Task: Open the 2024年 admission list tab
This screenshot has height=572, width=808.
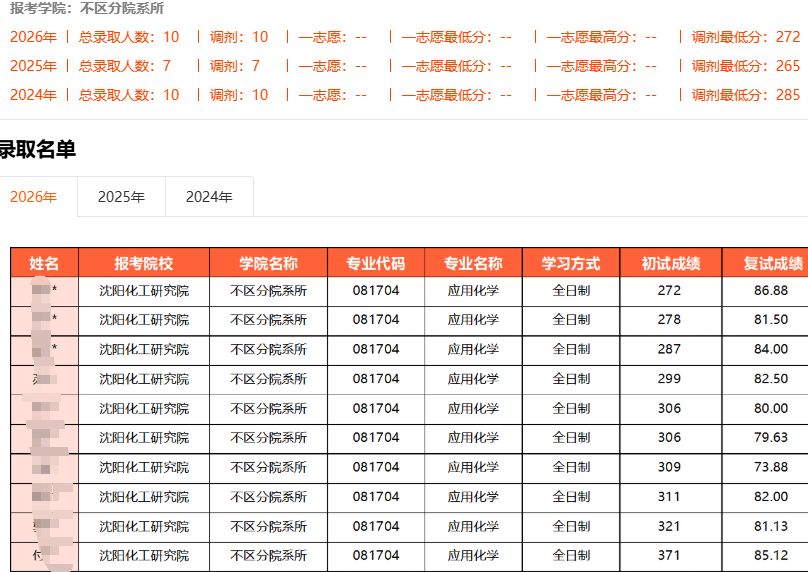Action: click(x=209, y=197)
